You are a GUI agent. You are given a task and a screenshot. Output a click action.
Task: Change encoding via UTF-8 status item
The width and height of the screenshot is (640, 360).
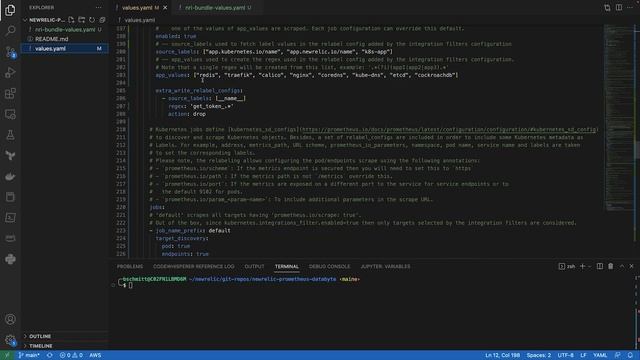565,355
